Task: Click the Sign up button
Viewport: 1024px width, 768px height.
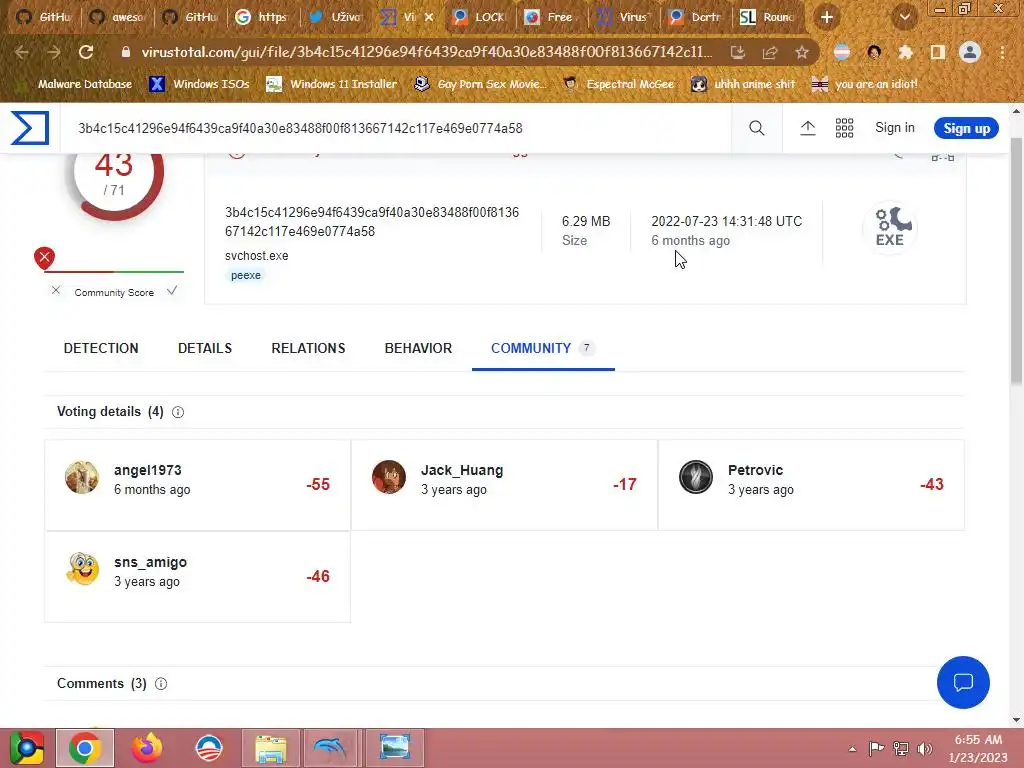Action: pos(967,129)
